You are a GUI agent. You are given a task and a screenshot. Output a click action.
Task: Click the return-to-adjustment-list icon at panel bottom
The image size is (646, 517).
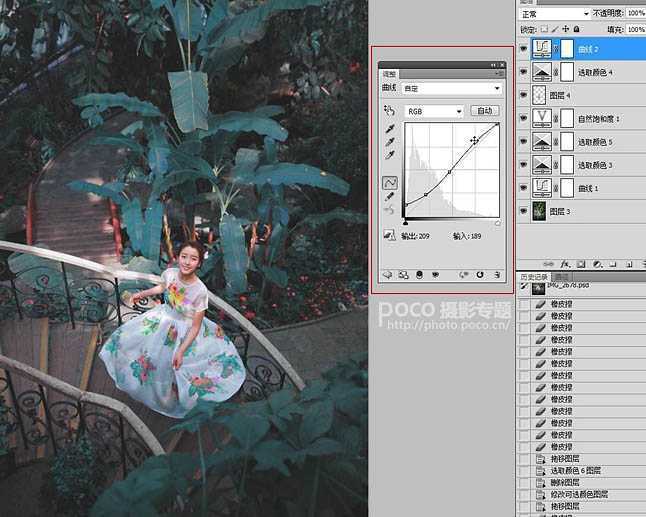coord(387,275)
